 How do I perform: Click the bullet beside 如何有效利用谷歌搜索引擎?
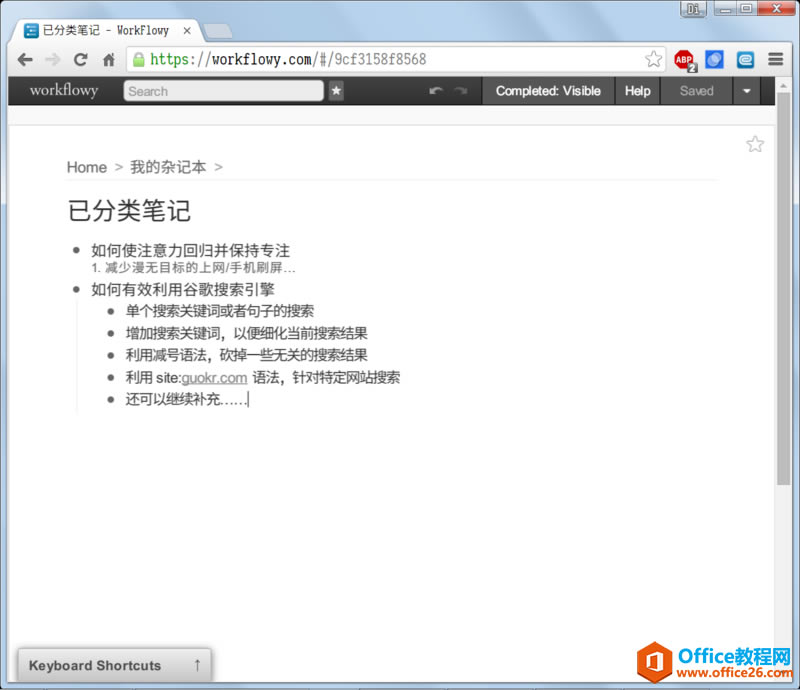click(x=78, y=290)
